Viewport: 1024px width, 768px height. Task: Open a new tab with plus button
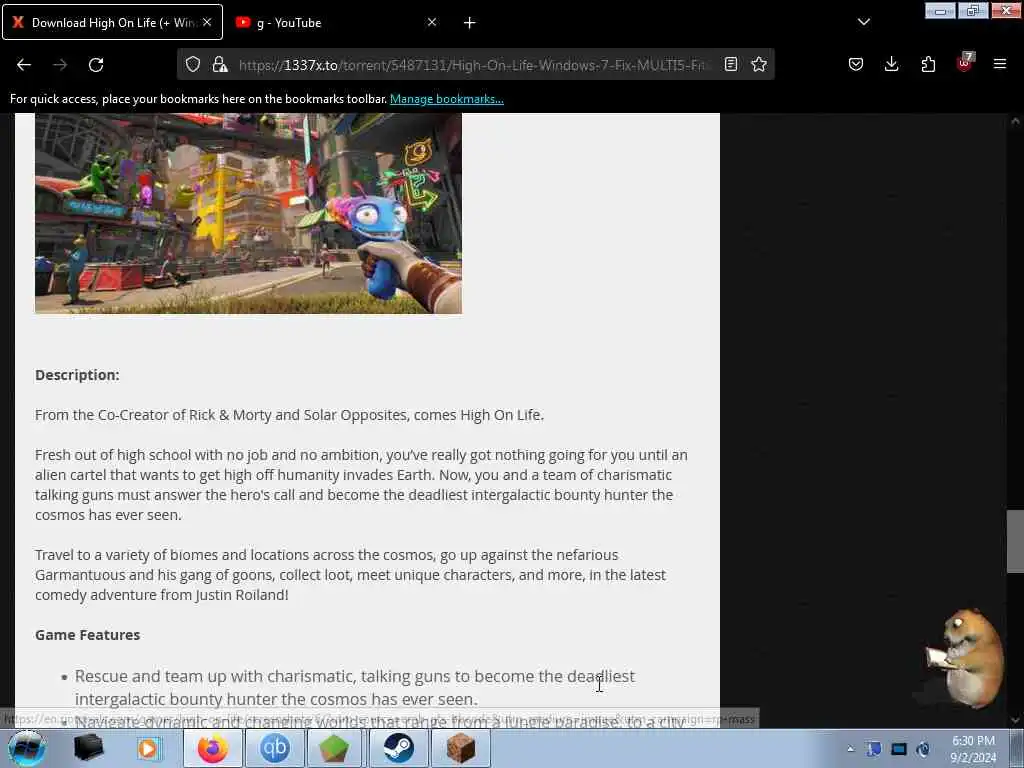point(470,23)
